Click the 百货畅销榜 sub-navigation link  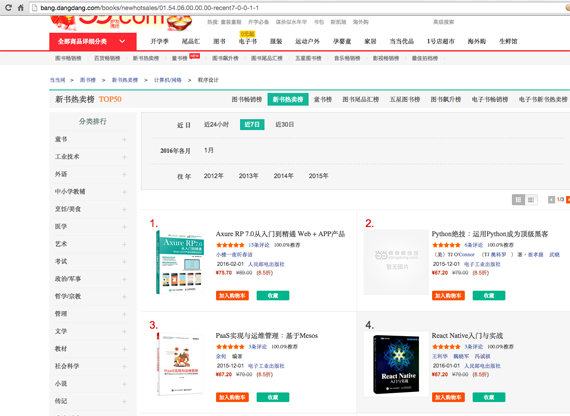(x=107, y=58)
